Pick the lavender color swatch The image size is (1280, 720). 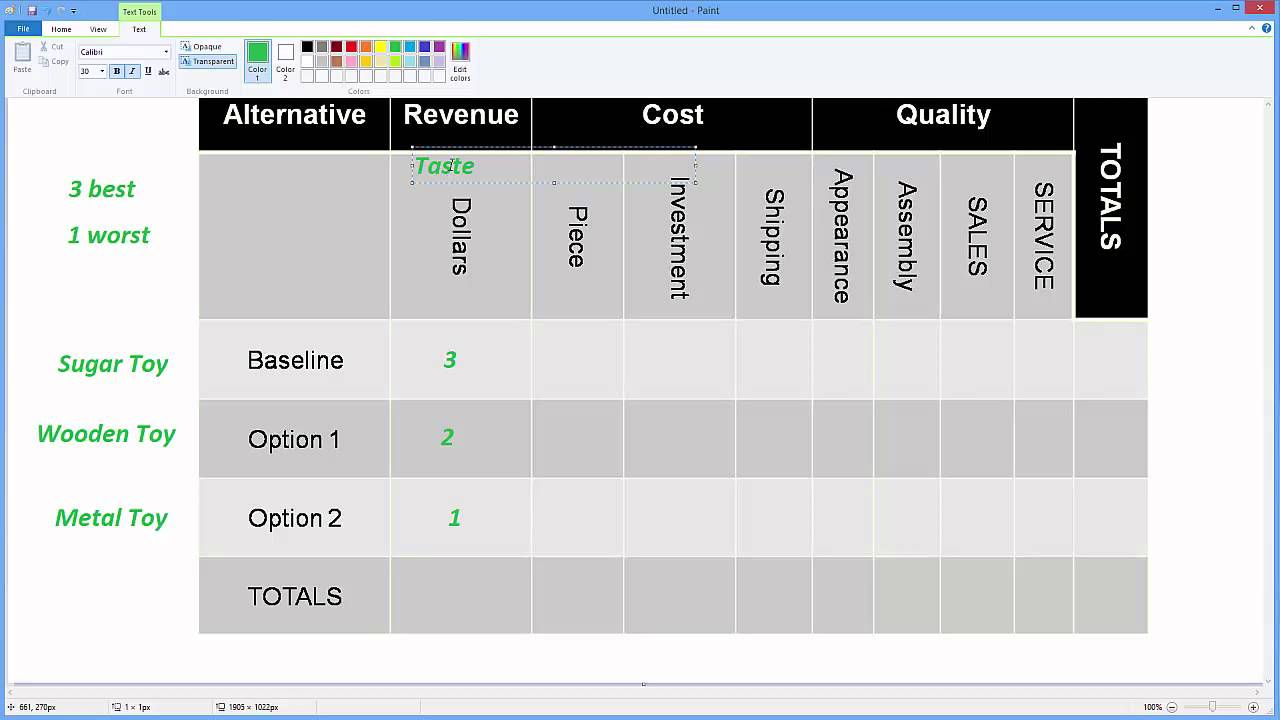click(439, 61)
